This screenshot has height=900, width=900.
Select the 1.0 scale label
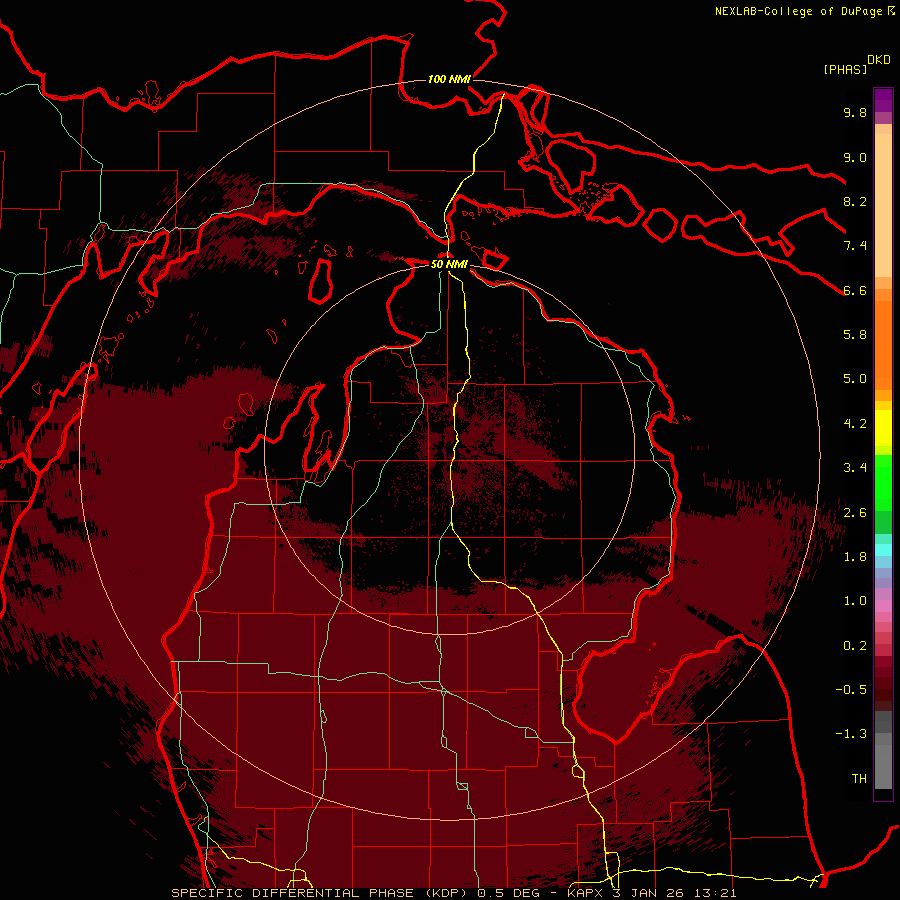[855, 601]
